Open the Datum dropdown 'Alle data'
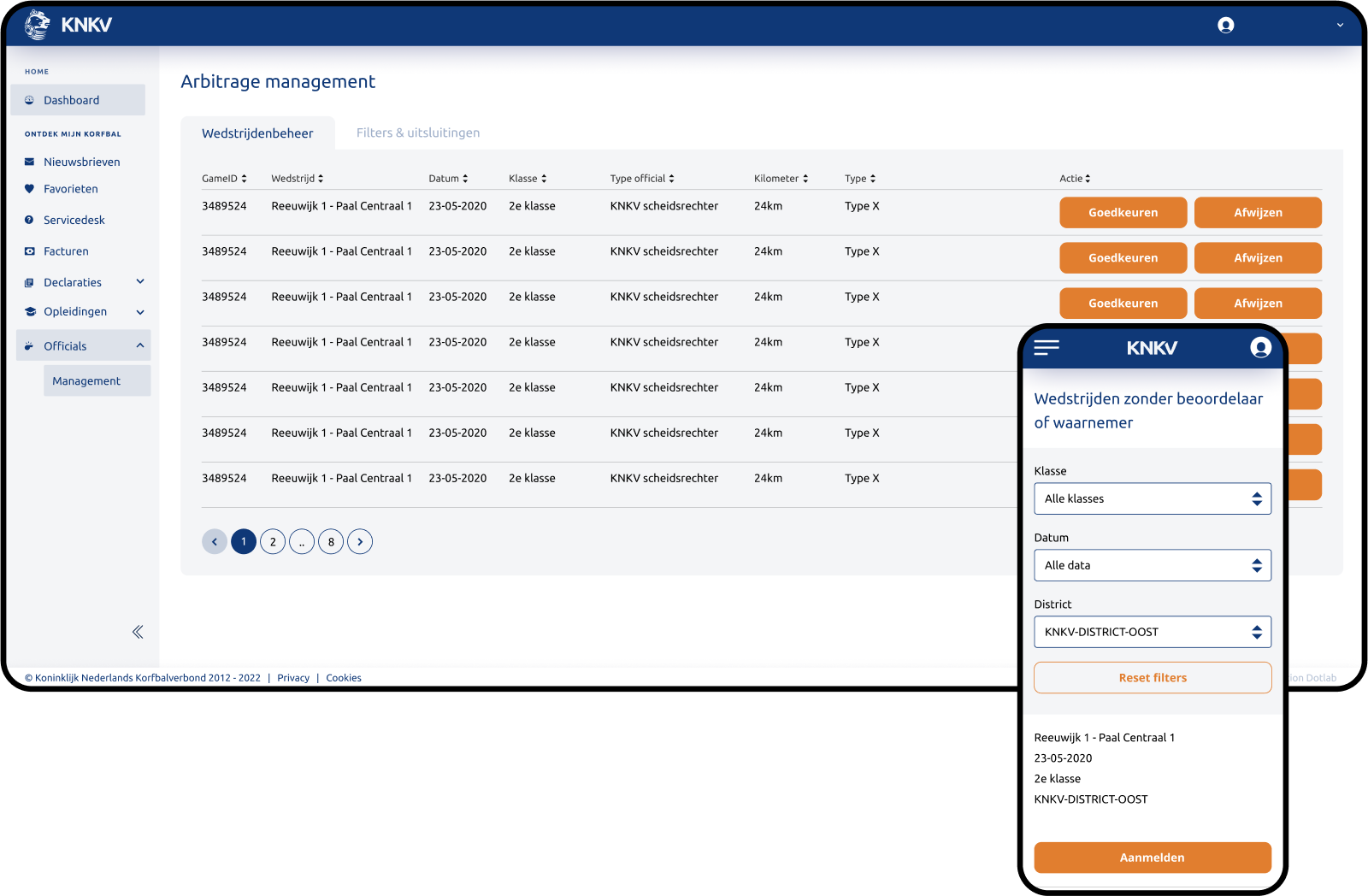This screenshot has height=896, width=1368. coord(1153,565)
